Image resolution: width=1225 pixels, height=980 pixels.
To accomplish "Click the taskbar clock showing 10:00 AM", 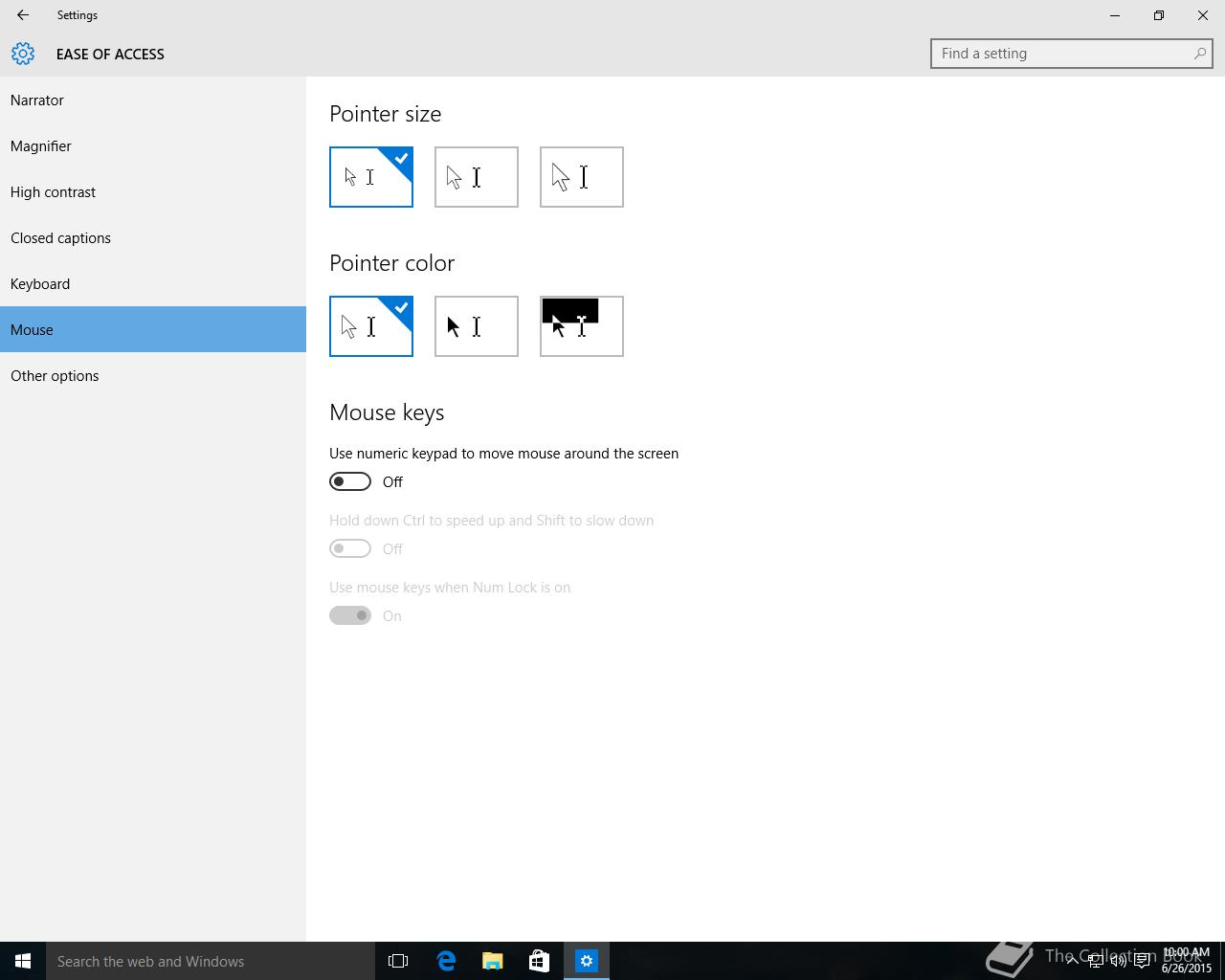I will [1187, 961].
